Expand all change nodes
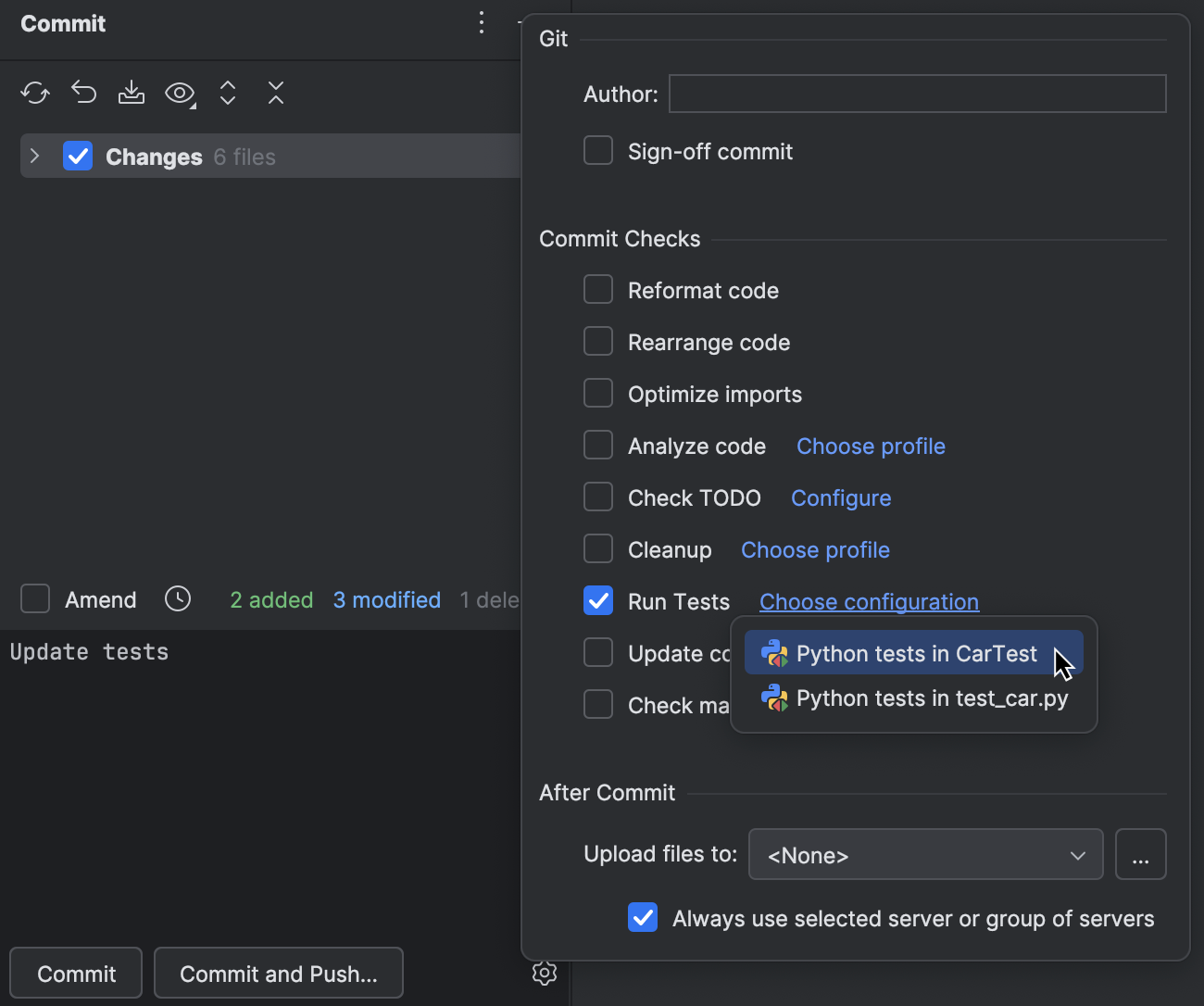 point(227,93)
